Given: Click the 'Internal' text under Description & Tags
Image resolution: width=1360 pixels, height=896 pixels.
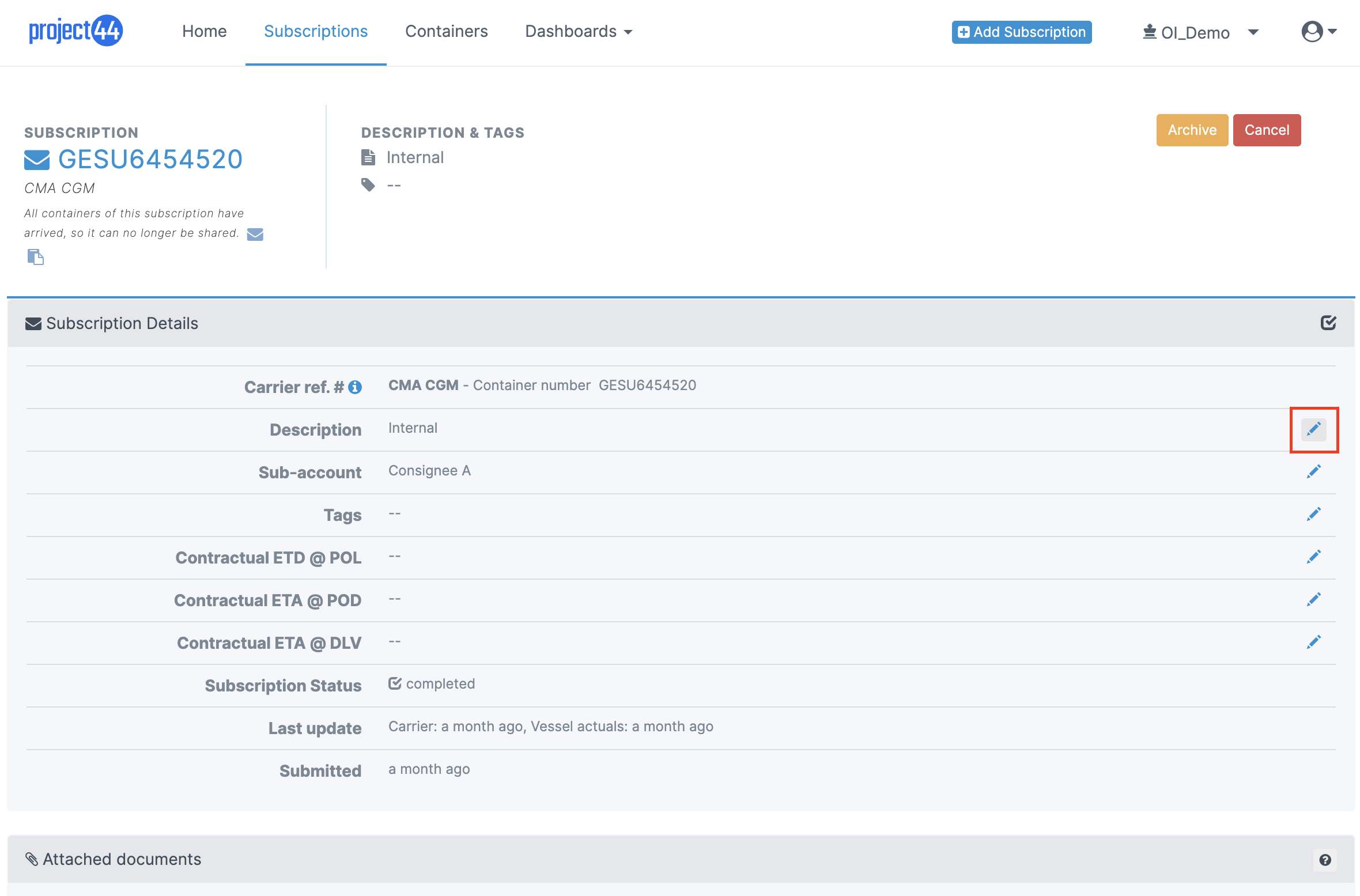Looking at the screenshot, I should 415,157.
